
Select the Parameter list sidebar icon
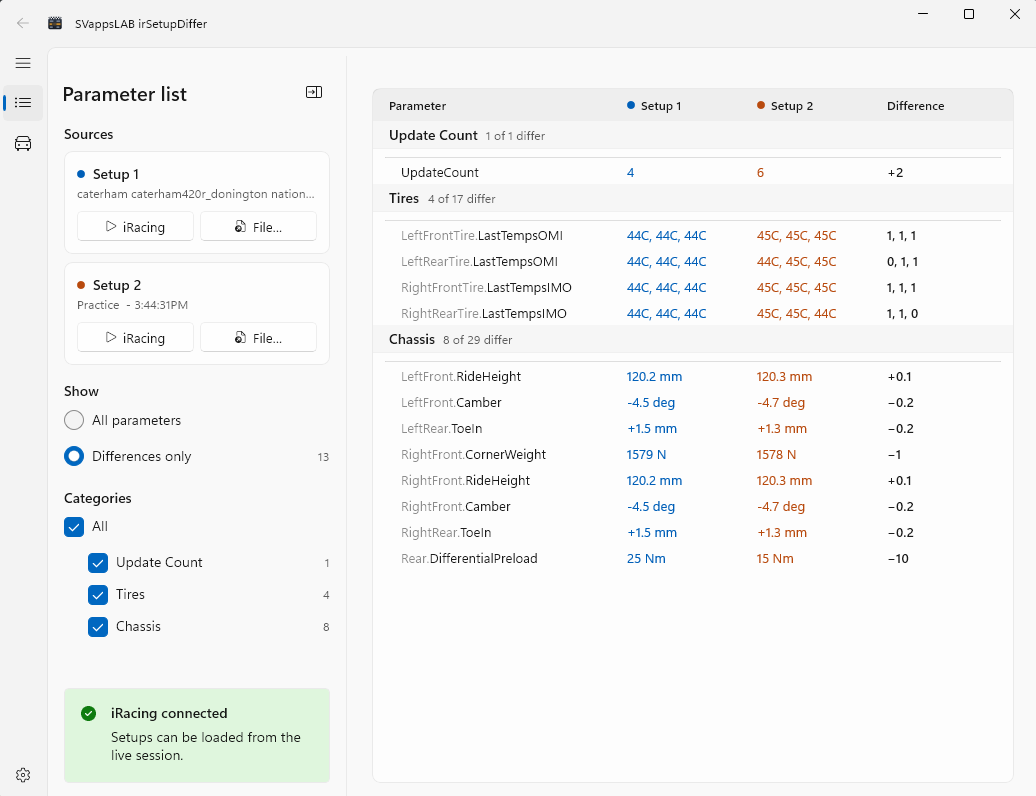[23, 102]
